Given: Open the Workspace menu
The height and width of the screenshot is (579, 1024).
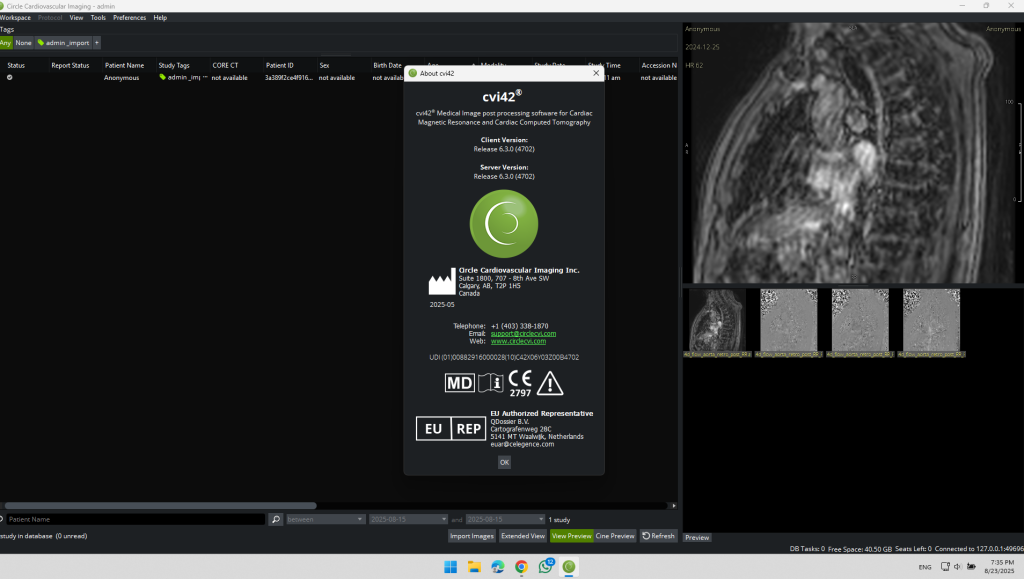Looking at the screenshot, I should [x=15, y=18].
